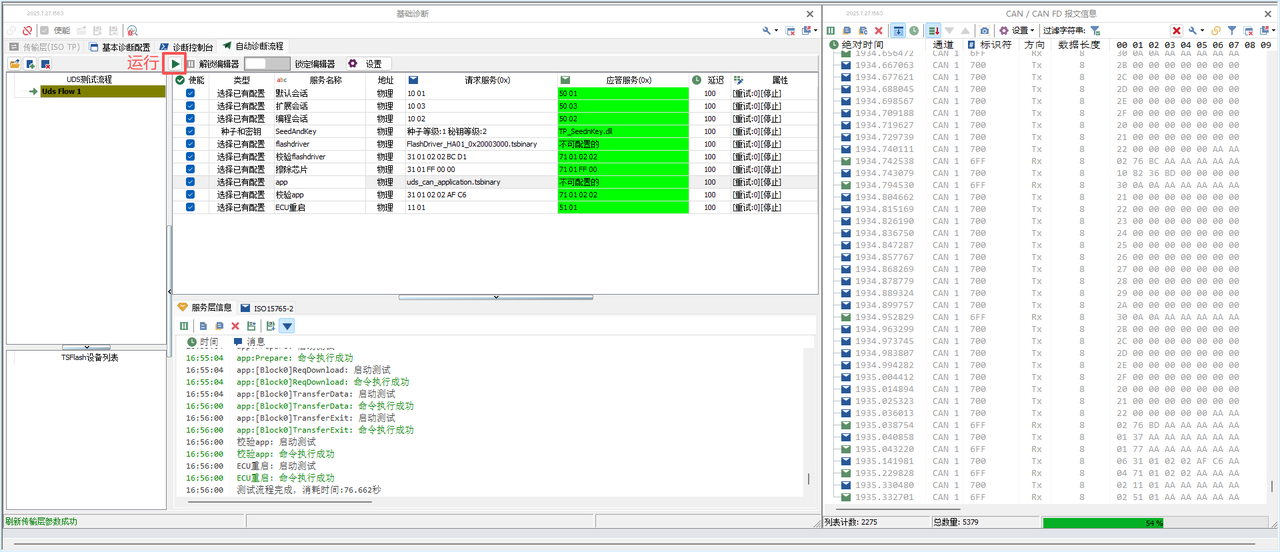The image size is (1280, 552).
Task: Uncheck the 默认会话 enable checkbox
Action: click(190, 93)
